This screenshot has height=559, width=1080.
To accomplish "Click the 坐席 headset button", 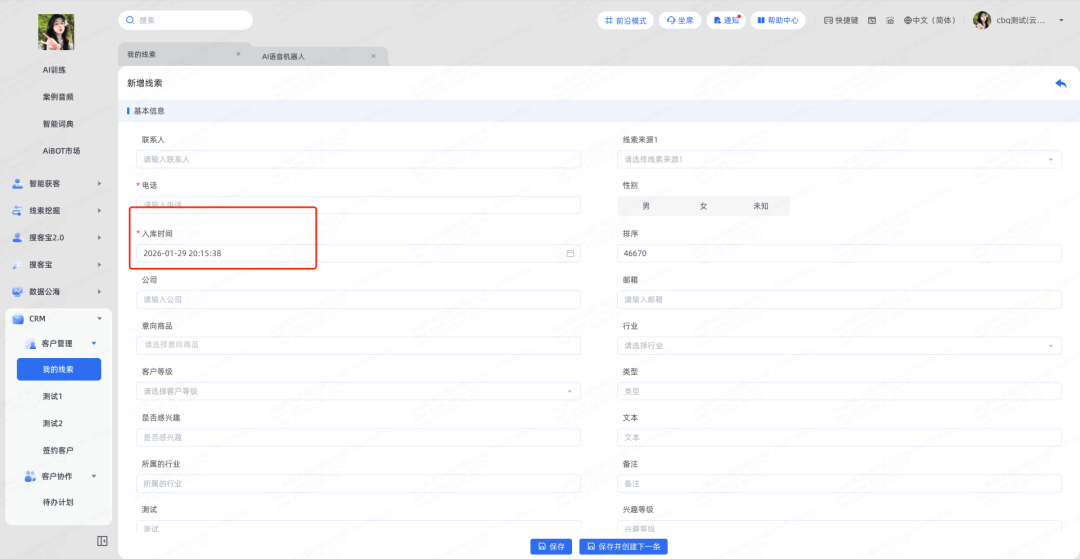I will [680, 20].
